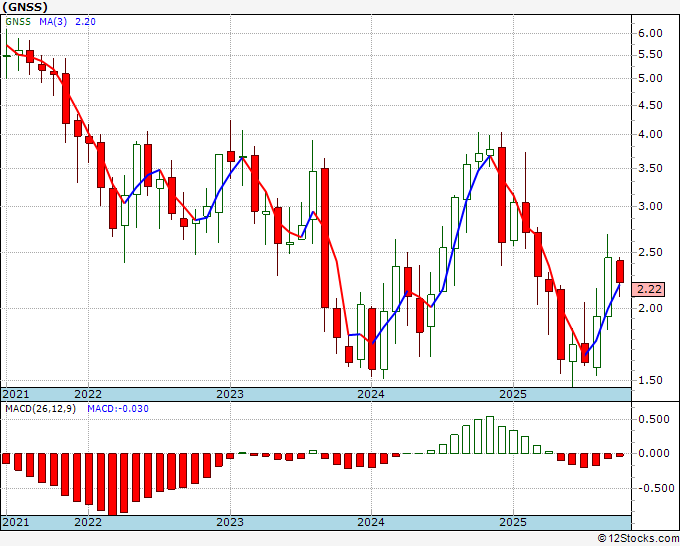Click the green GNSS legend label

(18, 22)
